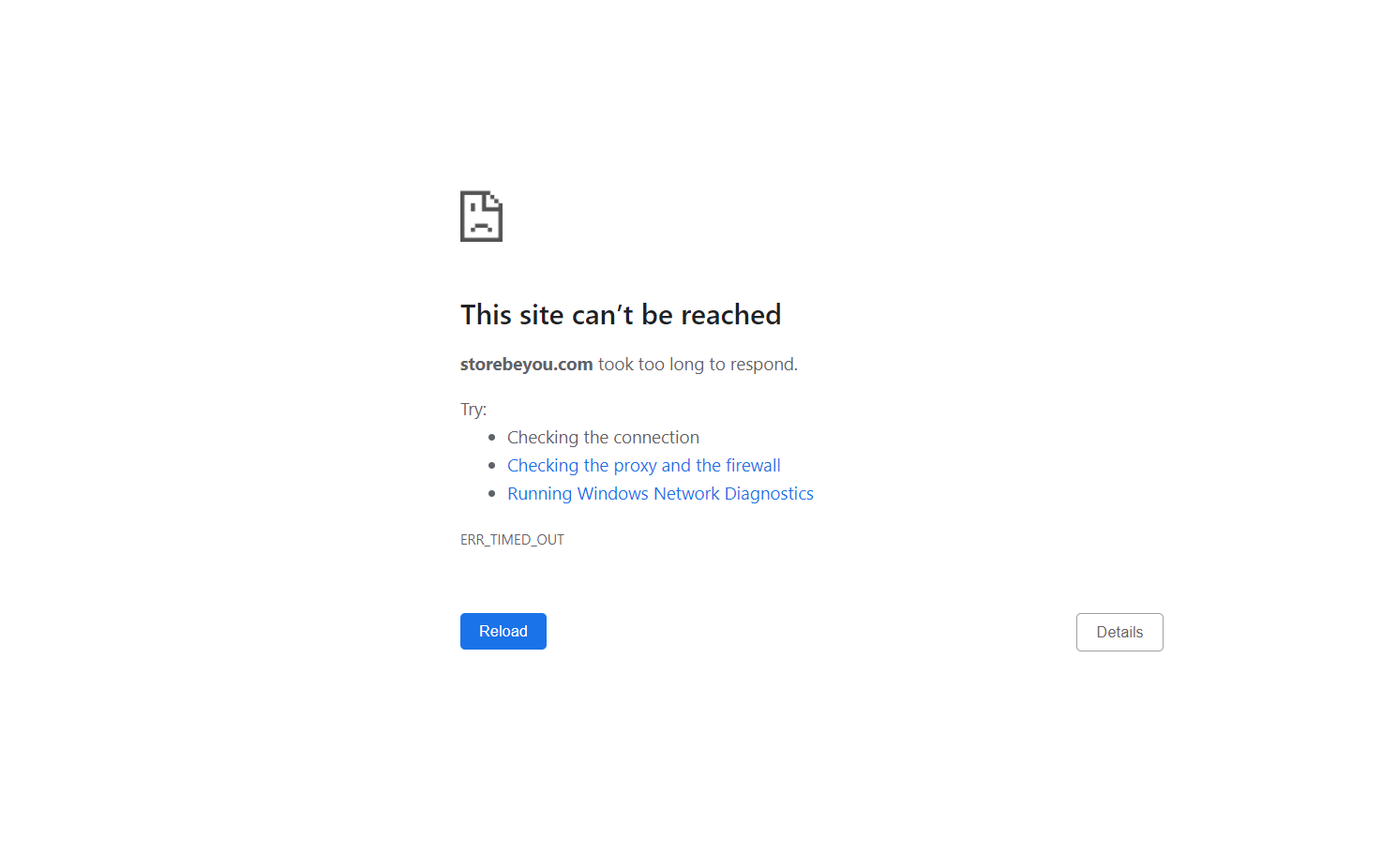Viewport: 1382px width, 868px height.
Task: Open the Details button
Action: [x=1119, y=632]
